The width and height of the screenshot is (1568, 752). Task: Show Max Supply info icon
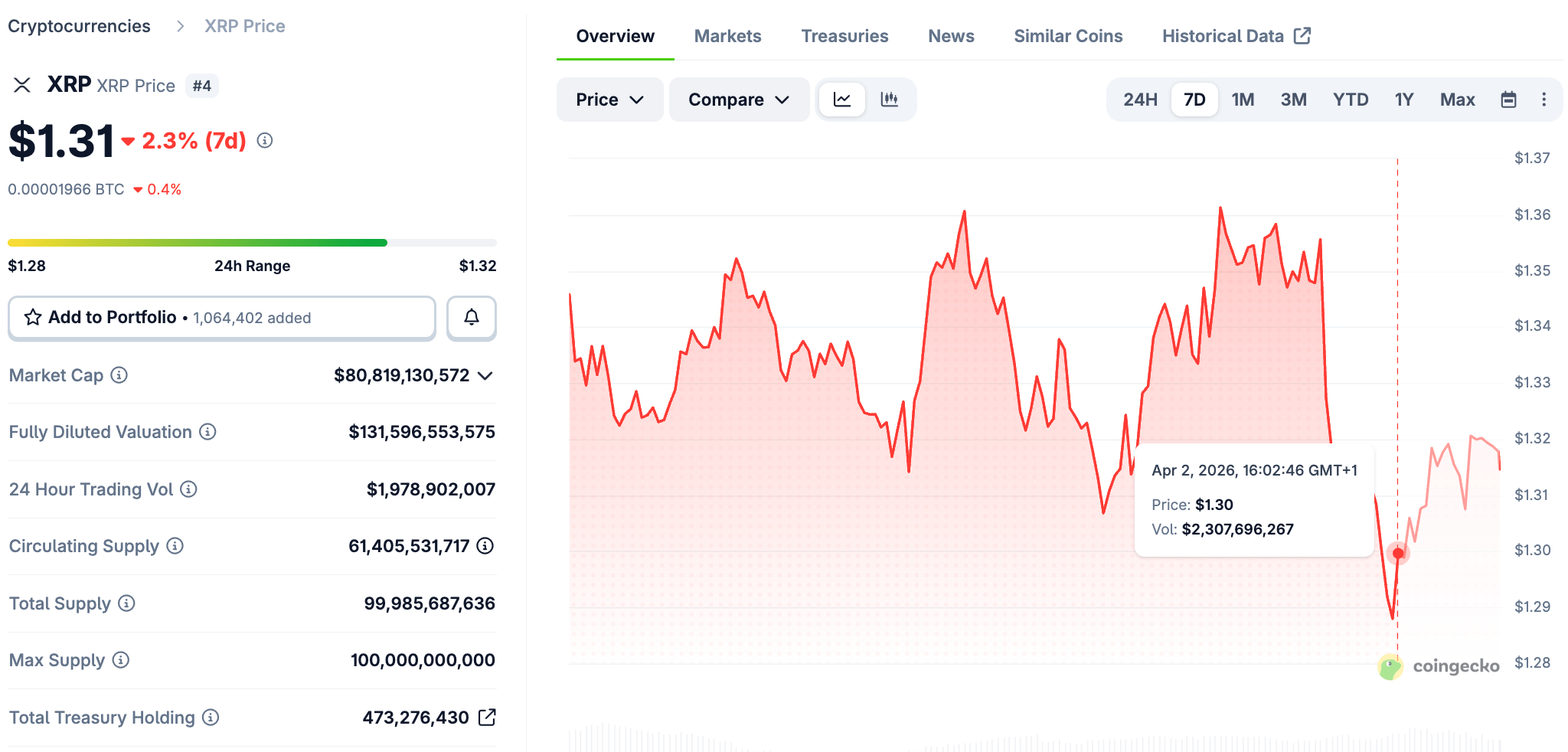click(x=121, y=660)
